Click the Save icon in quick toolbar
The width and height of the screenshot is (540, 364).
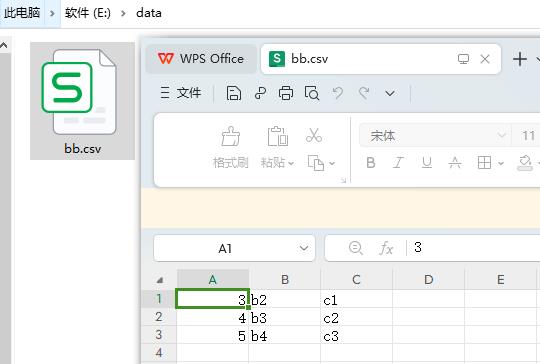pyautogui.click(x=233, y=93)
